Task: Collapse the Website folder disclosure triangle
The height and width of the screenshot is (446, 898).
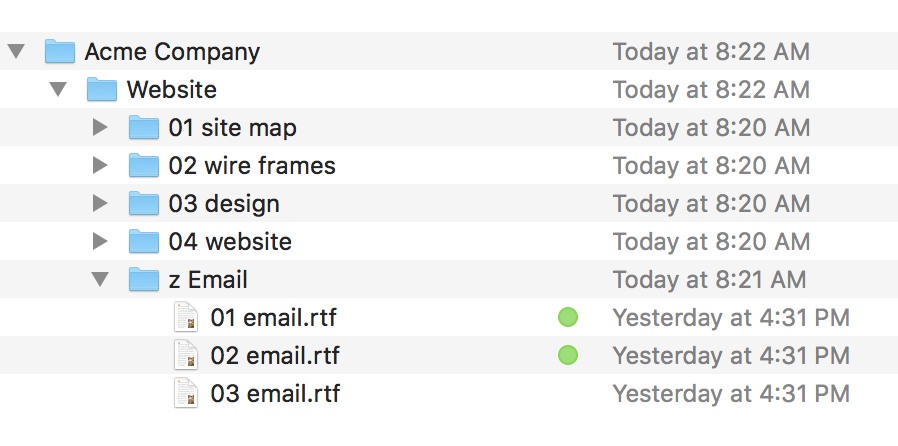Action: point(58,90)
